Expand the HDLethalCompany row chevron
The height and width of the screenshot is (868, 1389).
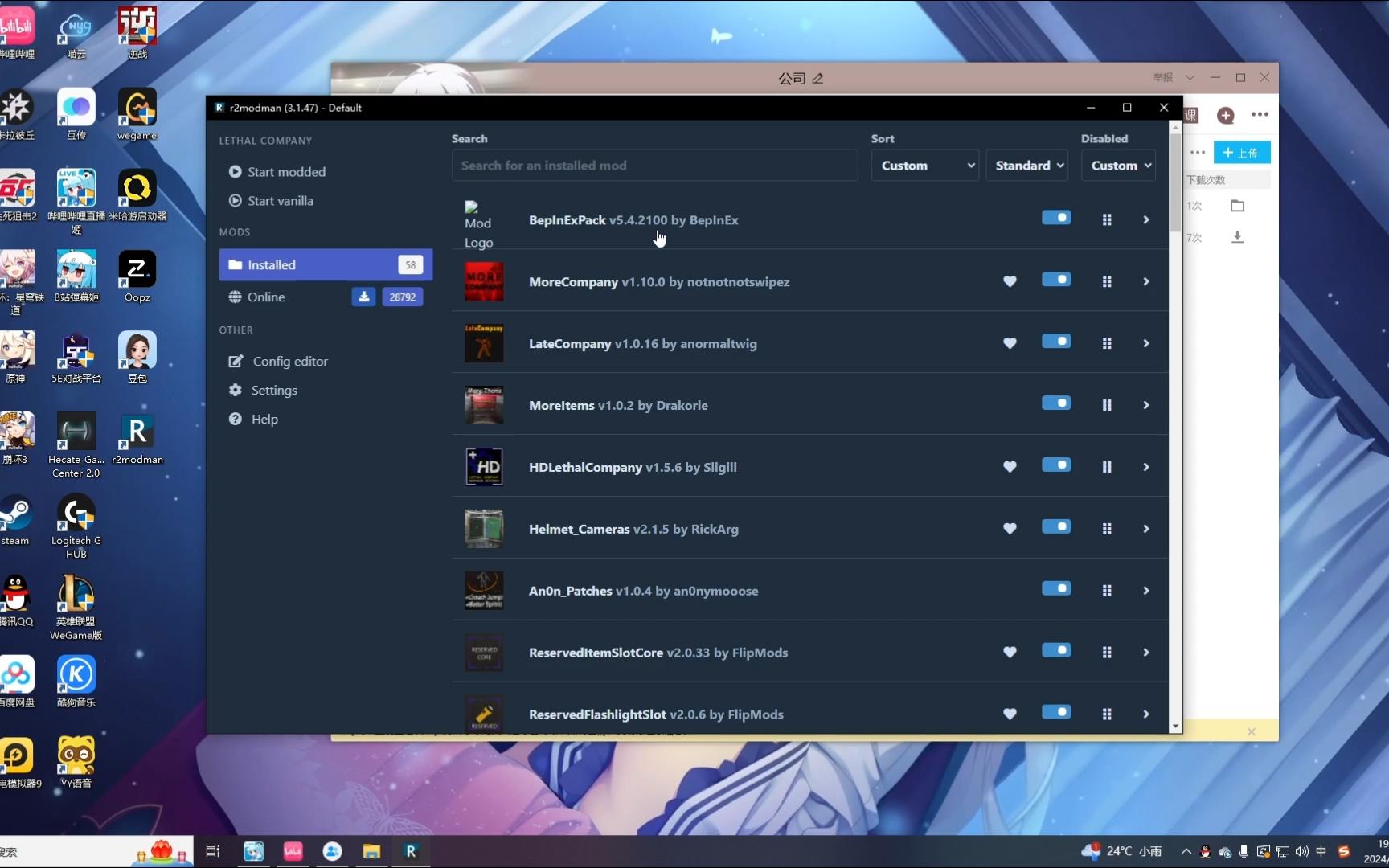(x=1146, y=467)
